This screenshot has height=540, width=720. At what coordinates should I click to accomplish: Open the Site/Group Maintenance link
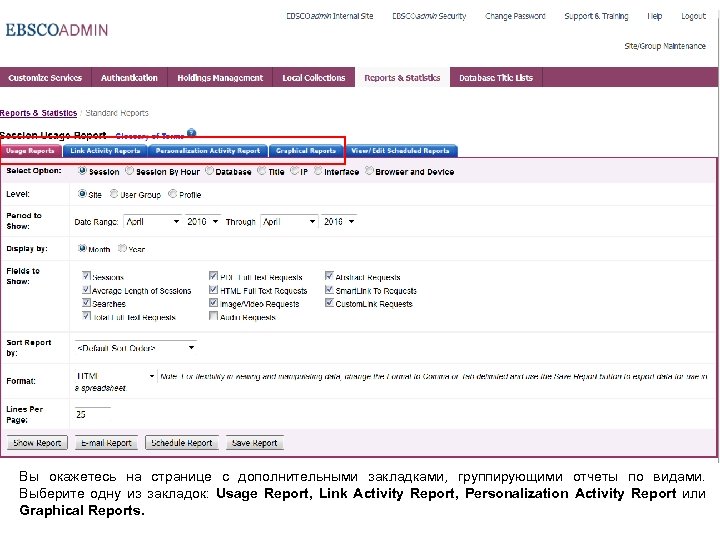click(665, 46)
